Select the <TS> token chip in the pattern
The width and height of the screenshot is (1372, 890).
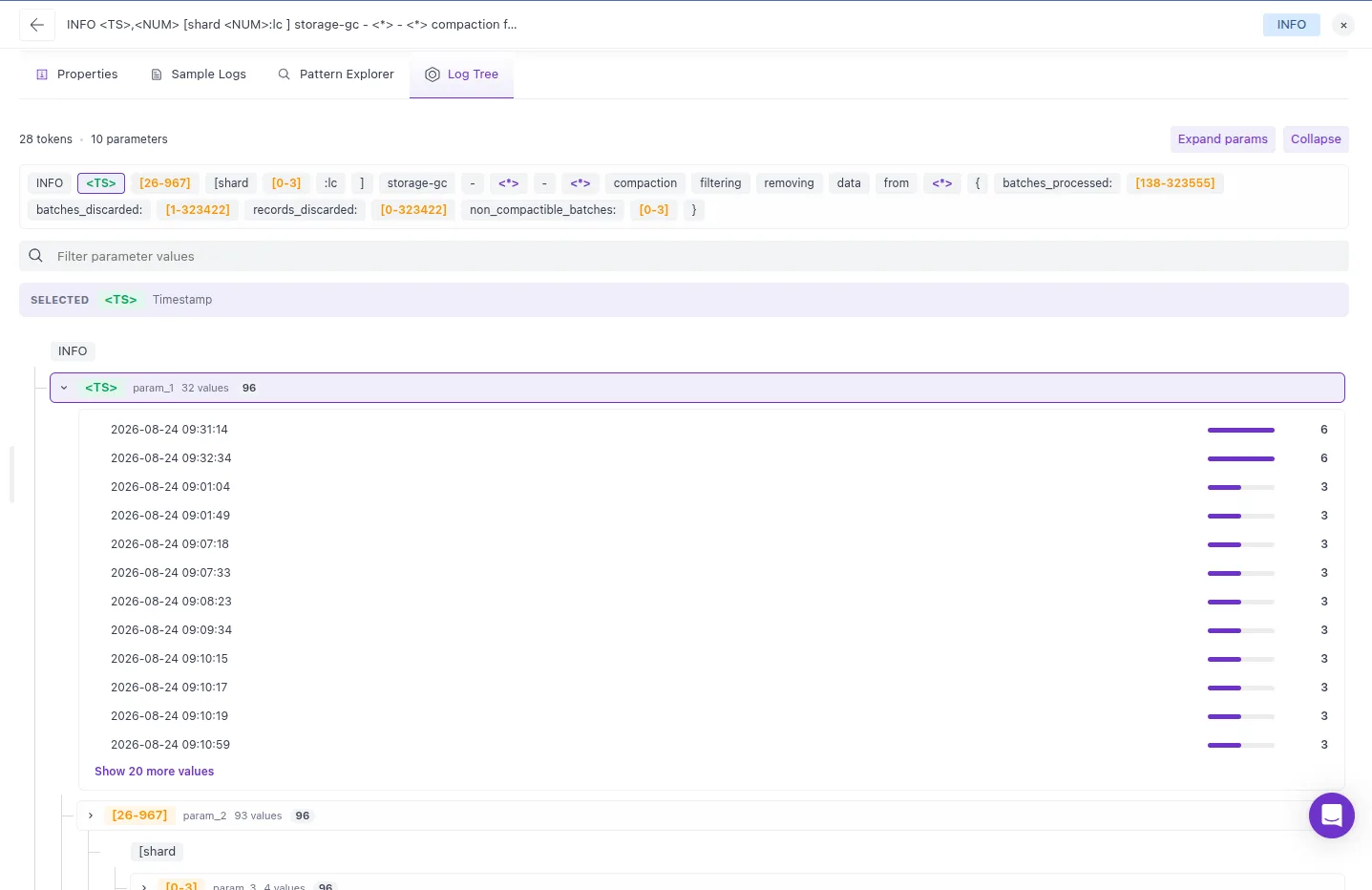point(101,183)
